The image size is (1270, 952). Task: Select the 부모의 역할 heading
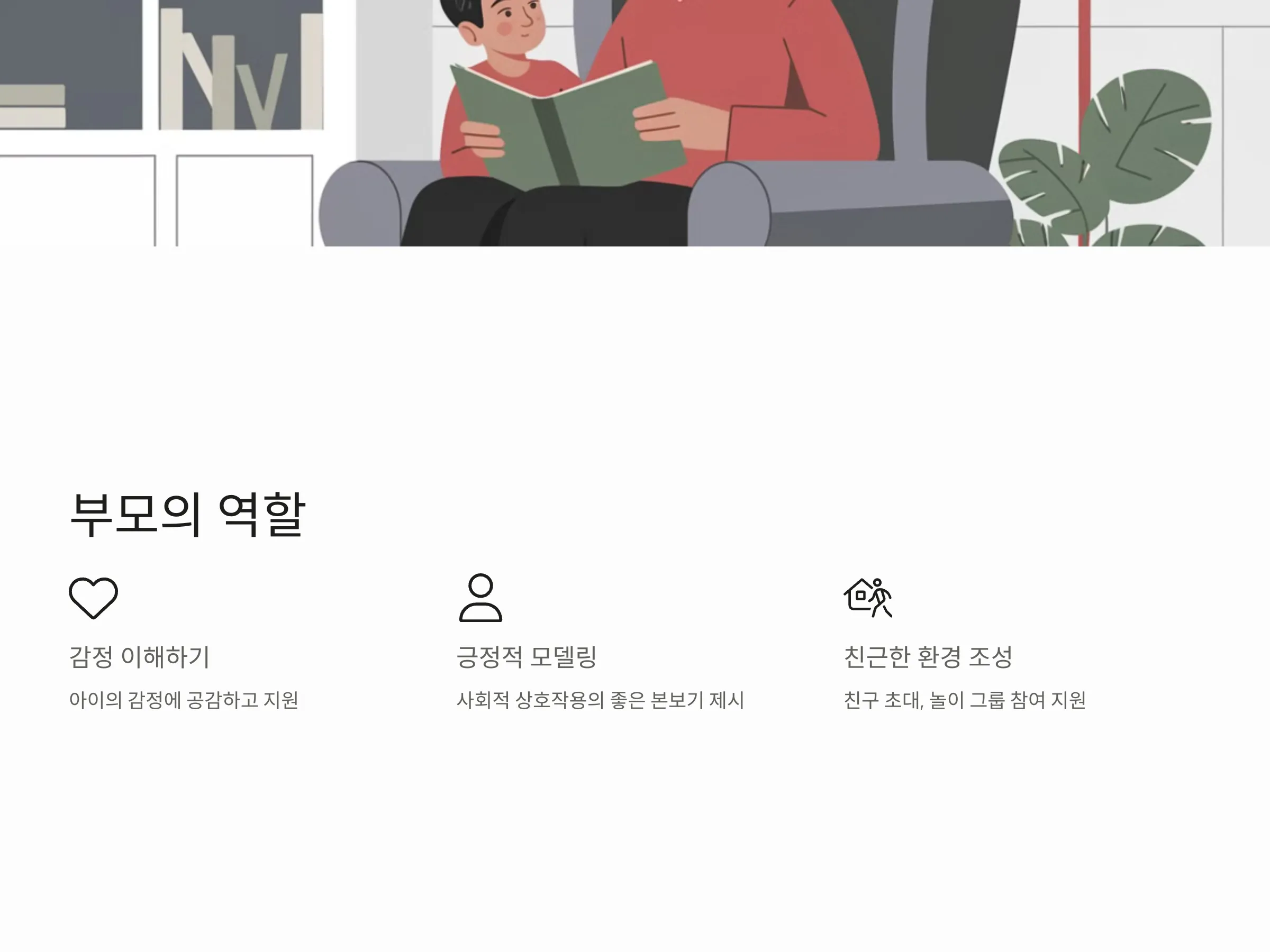187,514
